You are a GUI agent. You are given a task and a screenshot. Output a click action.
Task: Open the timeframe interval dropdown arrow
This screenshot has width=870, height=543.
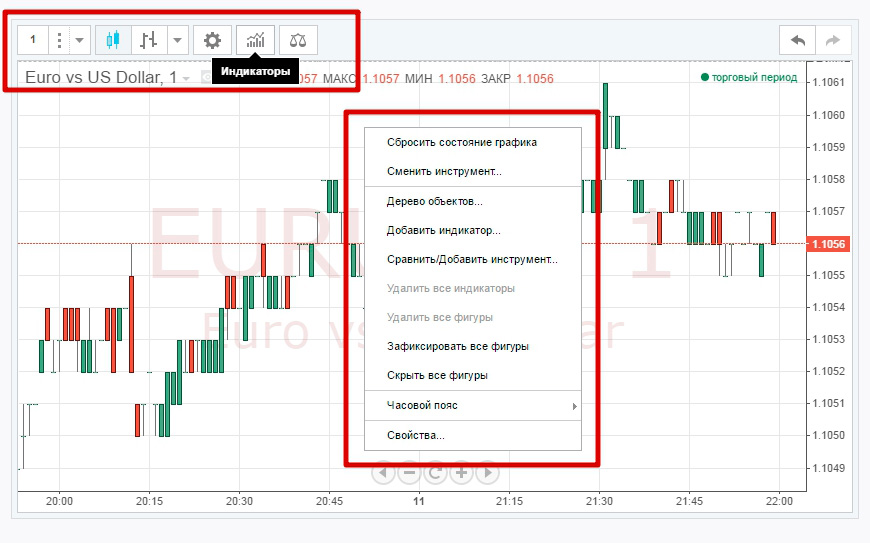pos(80,40)
